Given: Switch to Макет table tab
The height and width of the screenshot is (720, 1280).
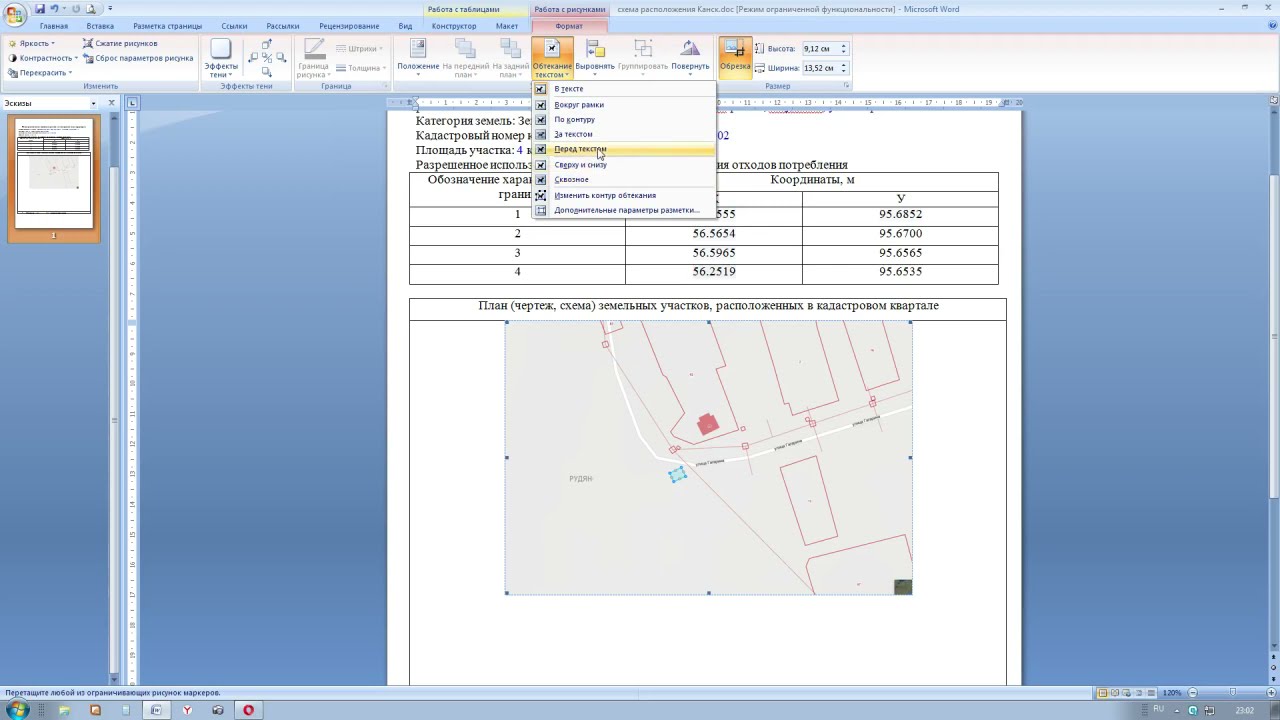Looking at the screenshot, I should [x=507, y=26].
